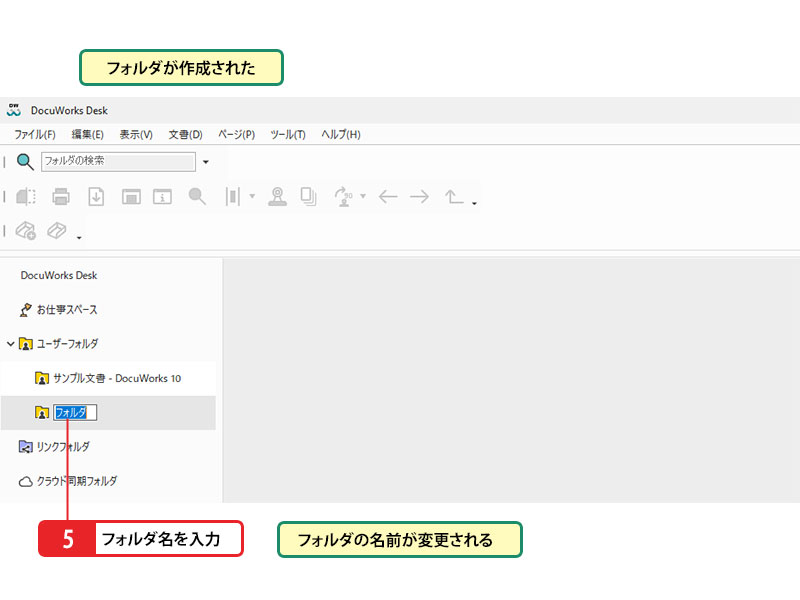Select サンプル文書 - DocuWorks 10 folder
Viewport: 800px width, 600px height.
pyautogui.click(x=117, y=379)
